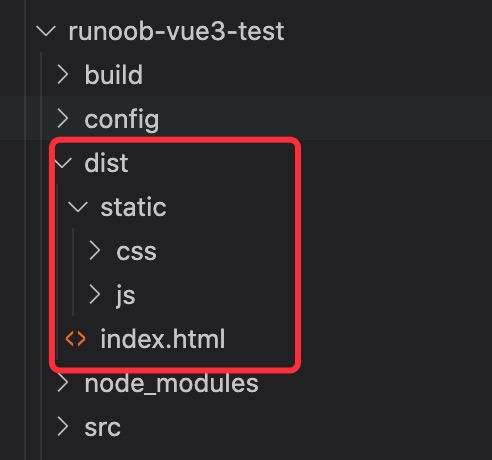
Task: Select the src folder name
Action: coord(102,428)
